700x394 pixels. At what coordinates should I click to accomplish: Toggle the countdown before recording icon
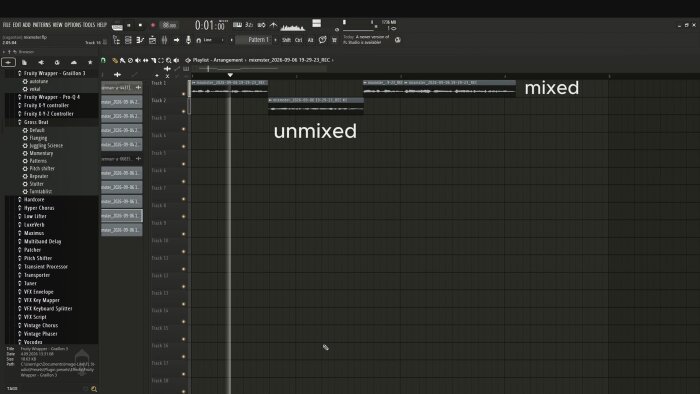point(249,25)
